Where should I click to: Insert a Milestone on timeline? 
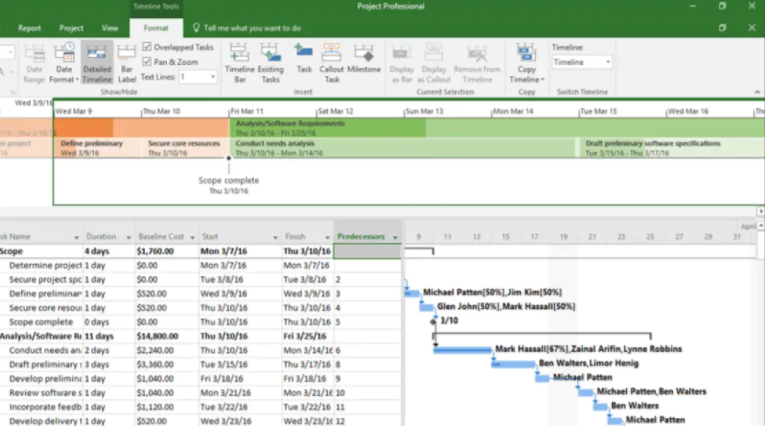(x=363, y=60)
